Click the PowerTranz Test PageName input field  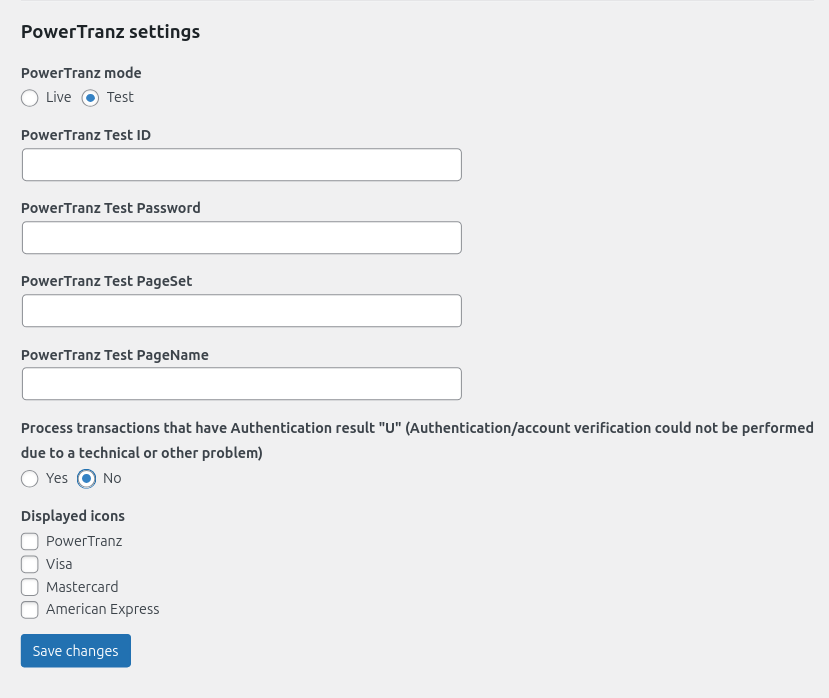tap(241, 383)
